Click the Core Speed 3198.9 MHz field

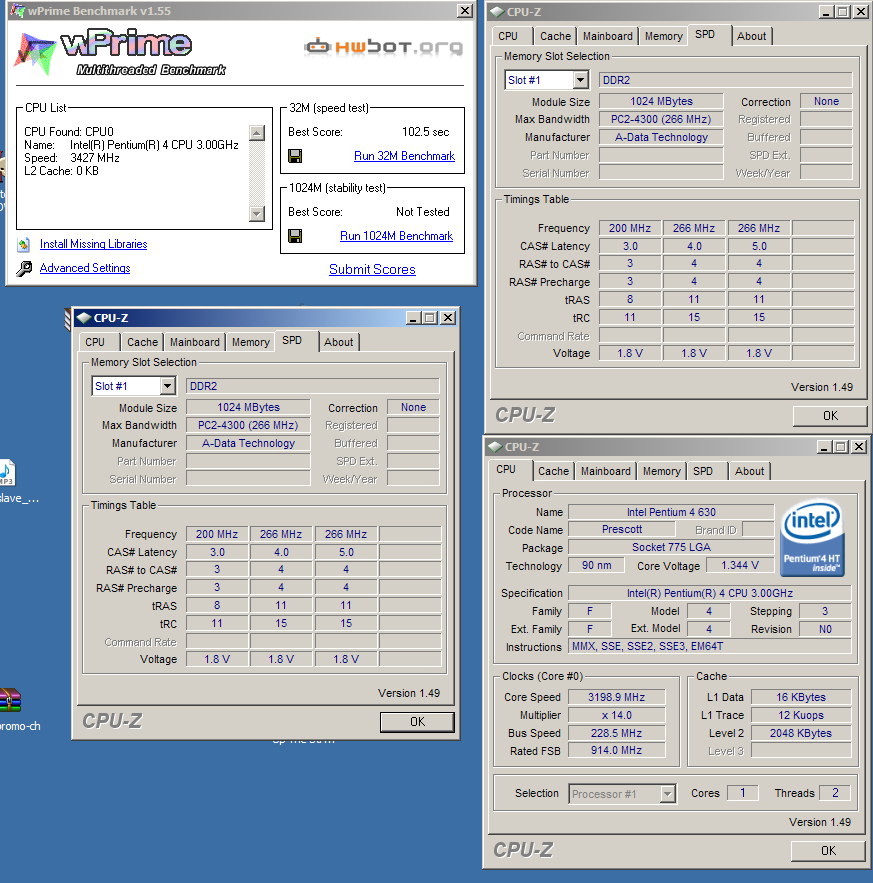[617, 697]
